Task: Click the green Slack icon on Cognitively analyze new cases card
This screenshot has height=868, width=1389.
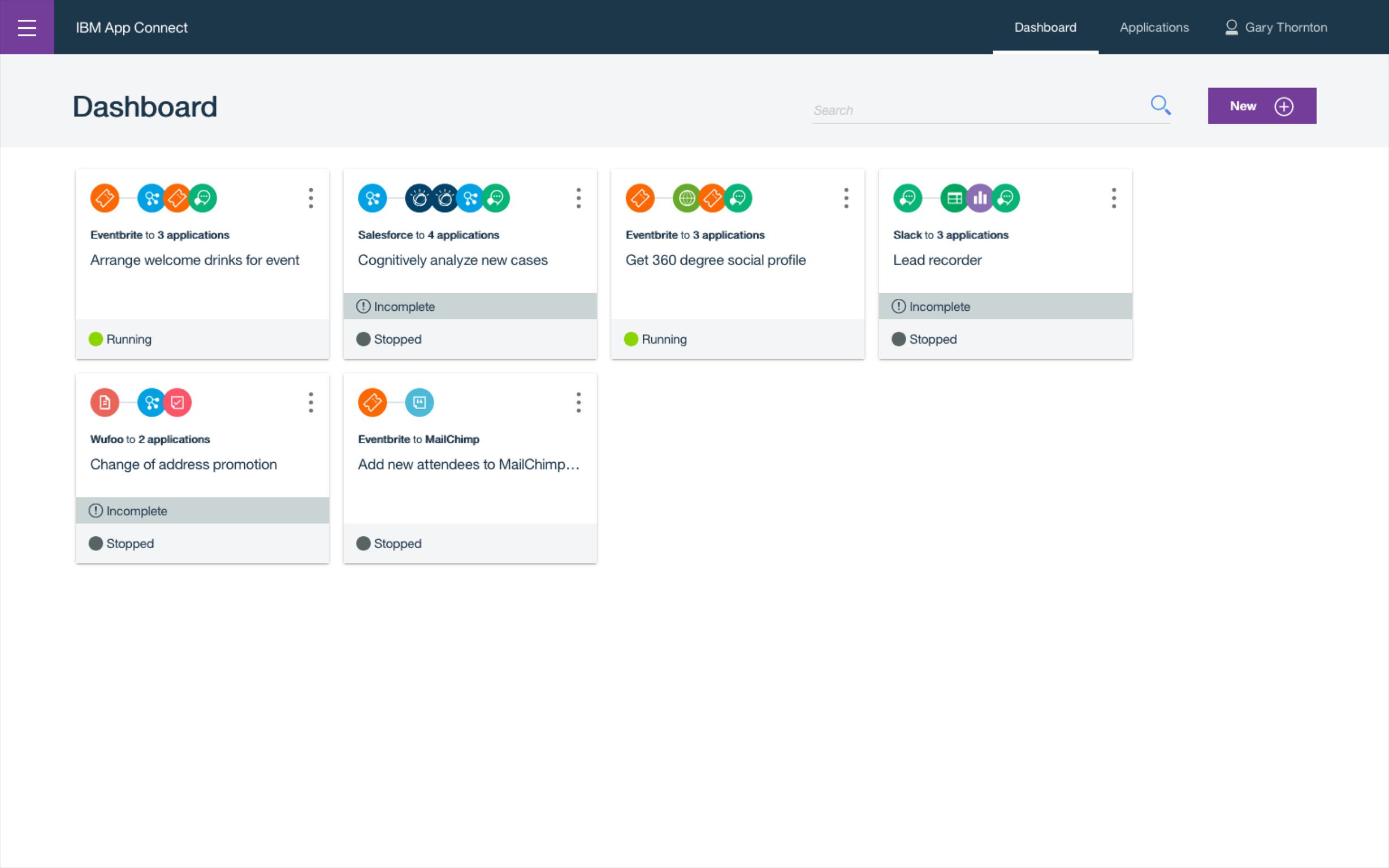Action: pyautogui.click(x=496, y=198)
